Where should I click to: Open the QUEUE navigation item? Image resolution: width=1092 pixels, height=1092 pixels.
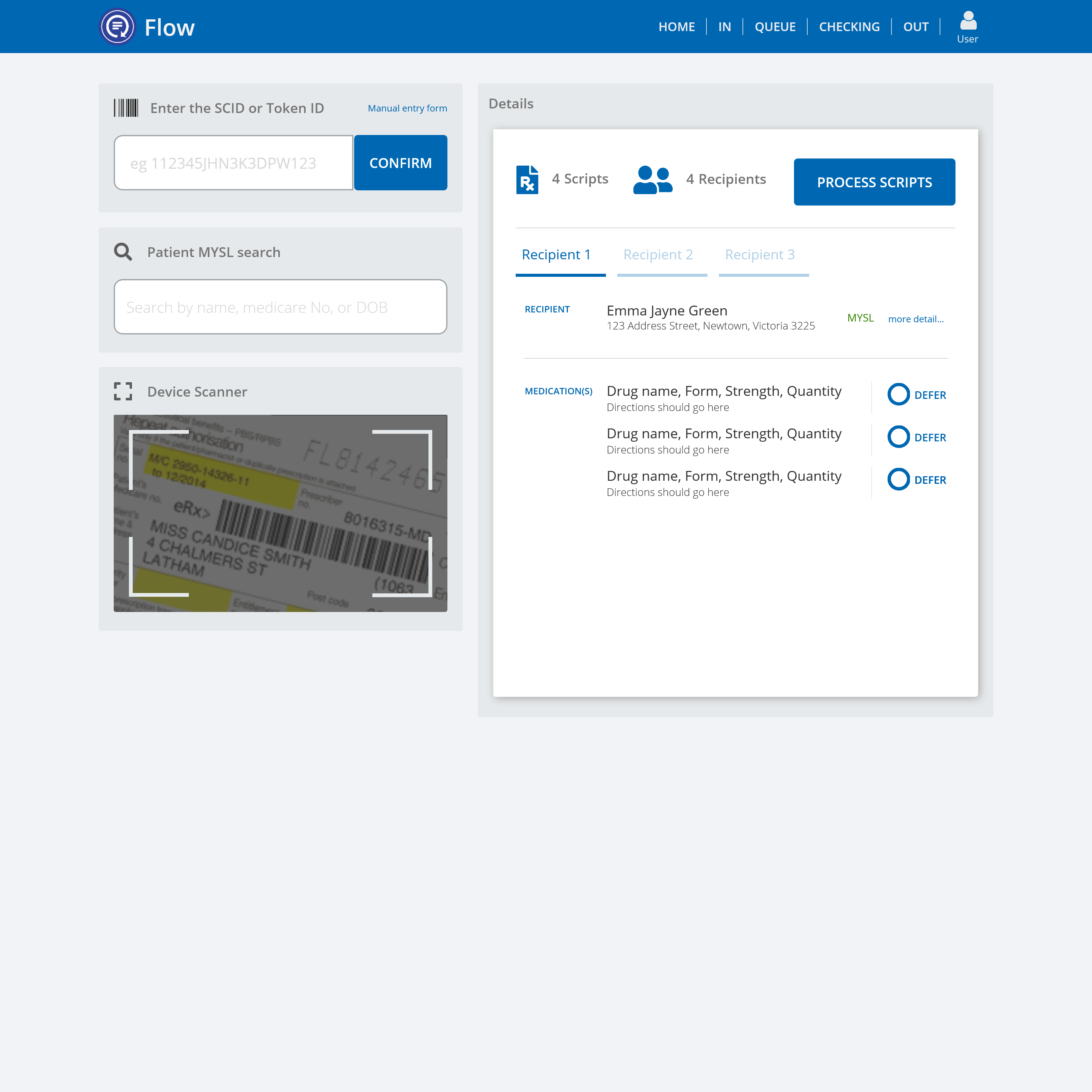point(775,27)
